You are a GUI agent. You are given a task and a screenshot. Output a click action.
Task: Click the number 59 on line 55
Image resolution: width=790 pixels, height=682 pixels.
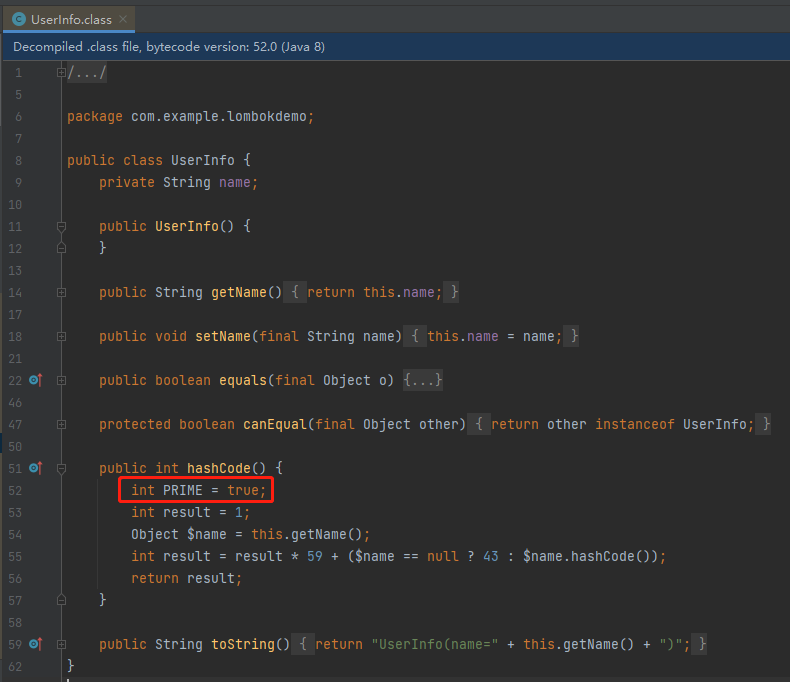[314, 557]
